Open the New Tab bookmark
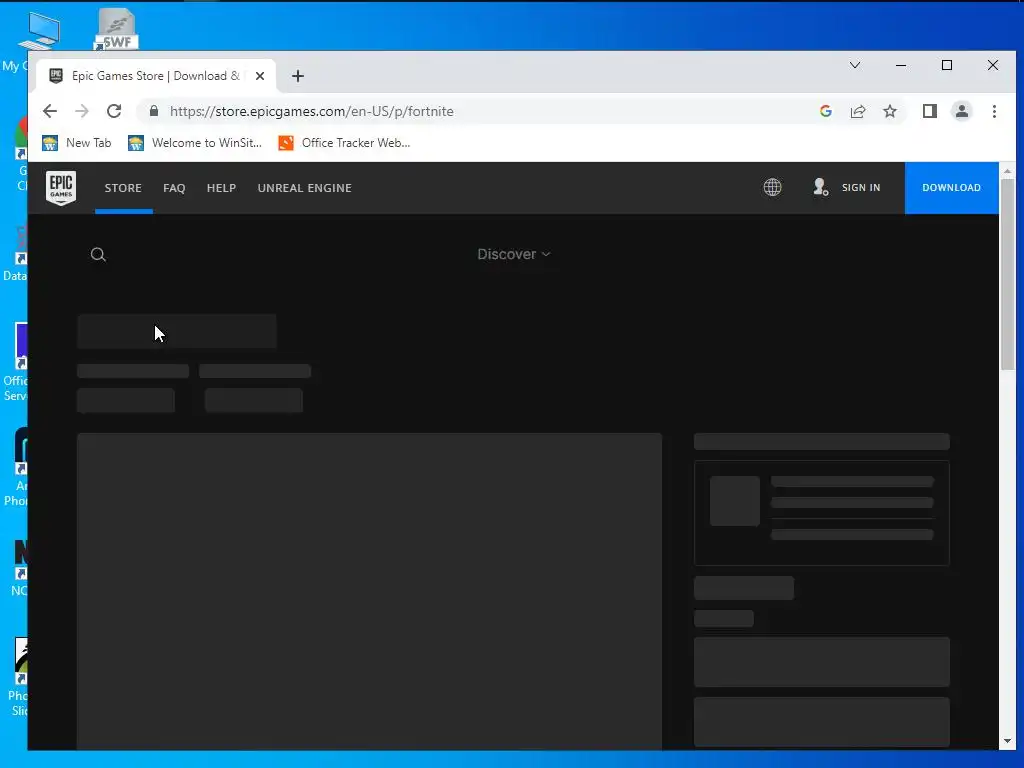The image size is (1024, 768). [x=76, y=143]
